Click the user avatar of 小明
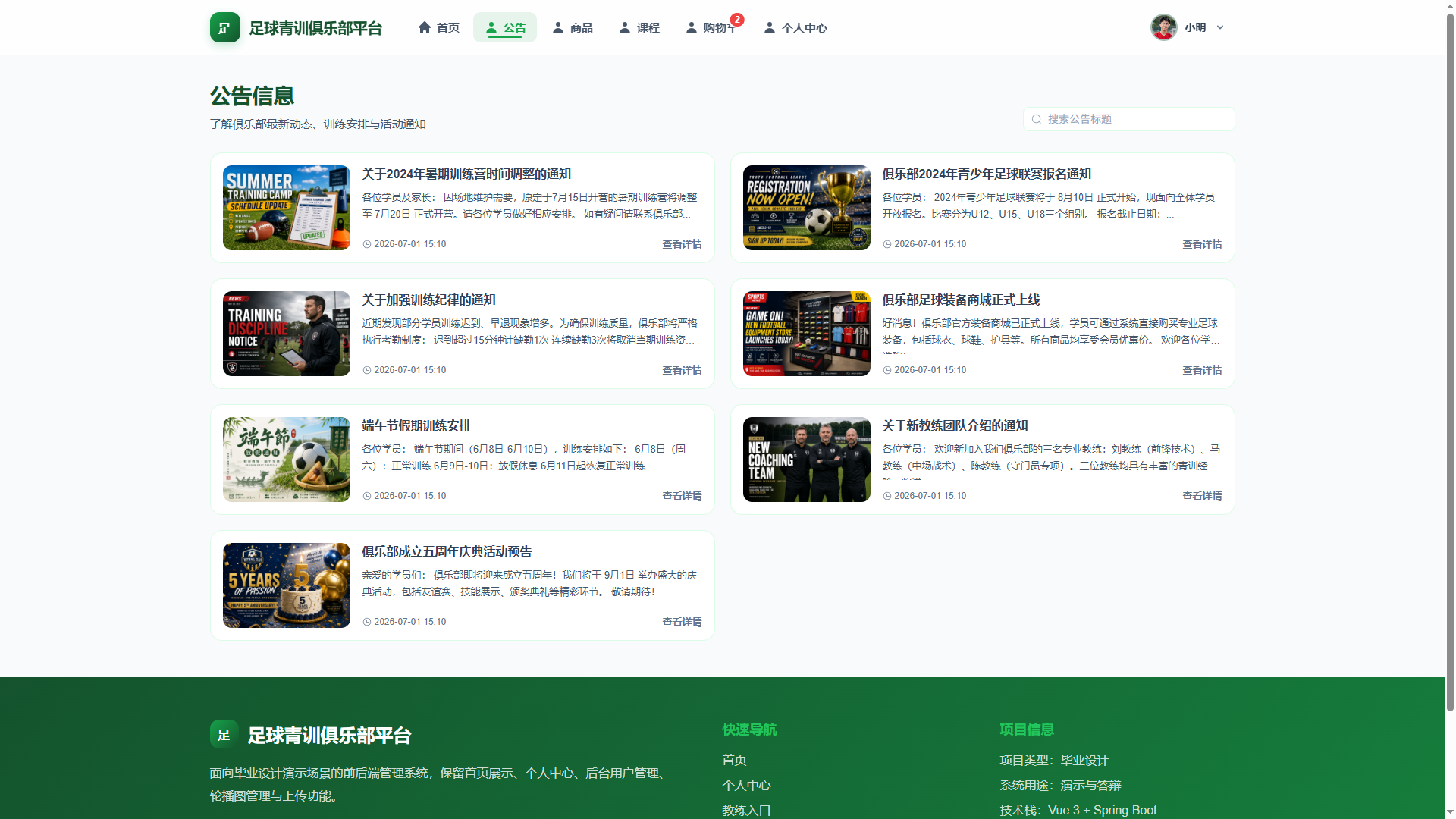This screenshot has height=819, width=1456. click(x=1163, y=27)
